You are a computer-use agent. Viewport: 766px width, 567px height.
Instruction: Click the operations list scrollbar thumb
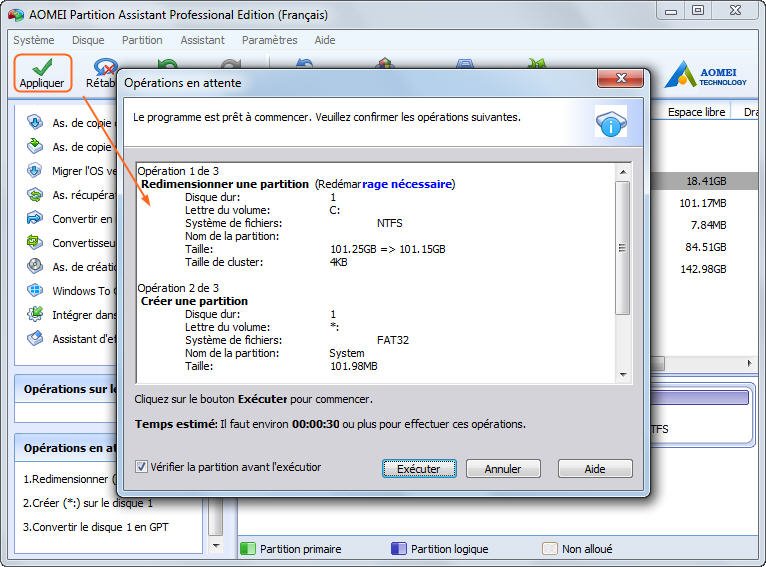click(x=622, y=248)
